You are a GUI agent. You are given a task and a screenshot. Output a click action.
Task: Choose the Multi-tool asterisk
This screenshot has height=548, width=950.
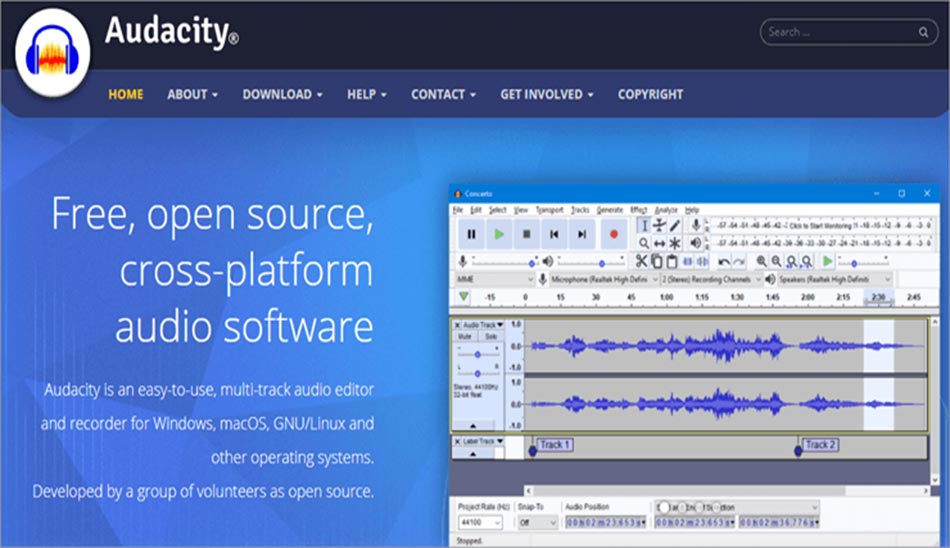click(x=675, y=243)
